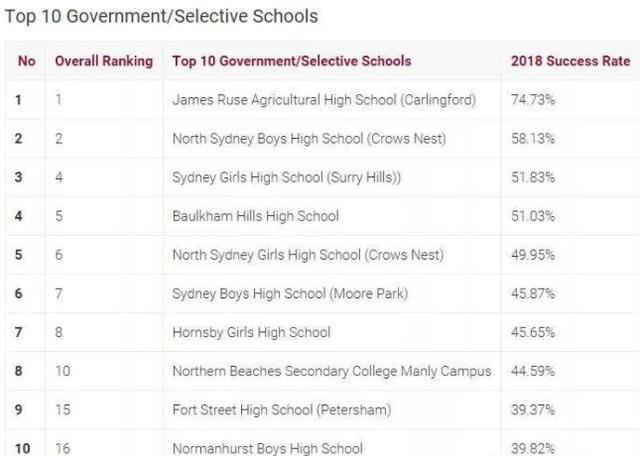Select Normanhurst Boys High School
The width and height of the screenshot is (640, 456).
(267, 448)
